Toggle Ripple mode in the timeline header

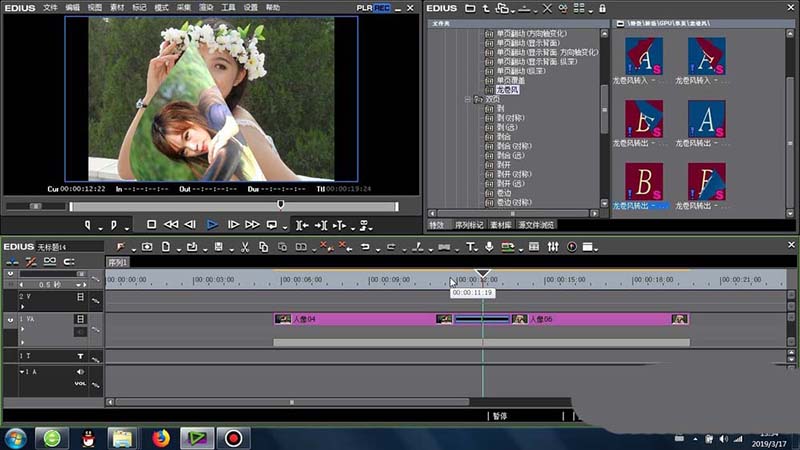click(31, 262)
